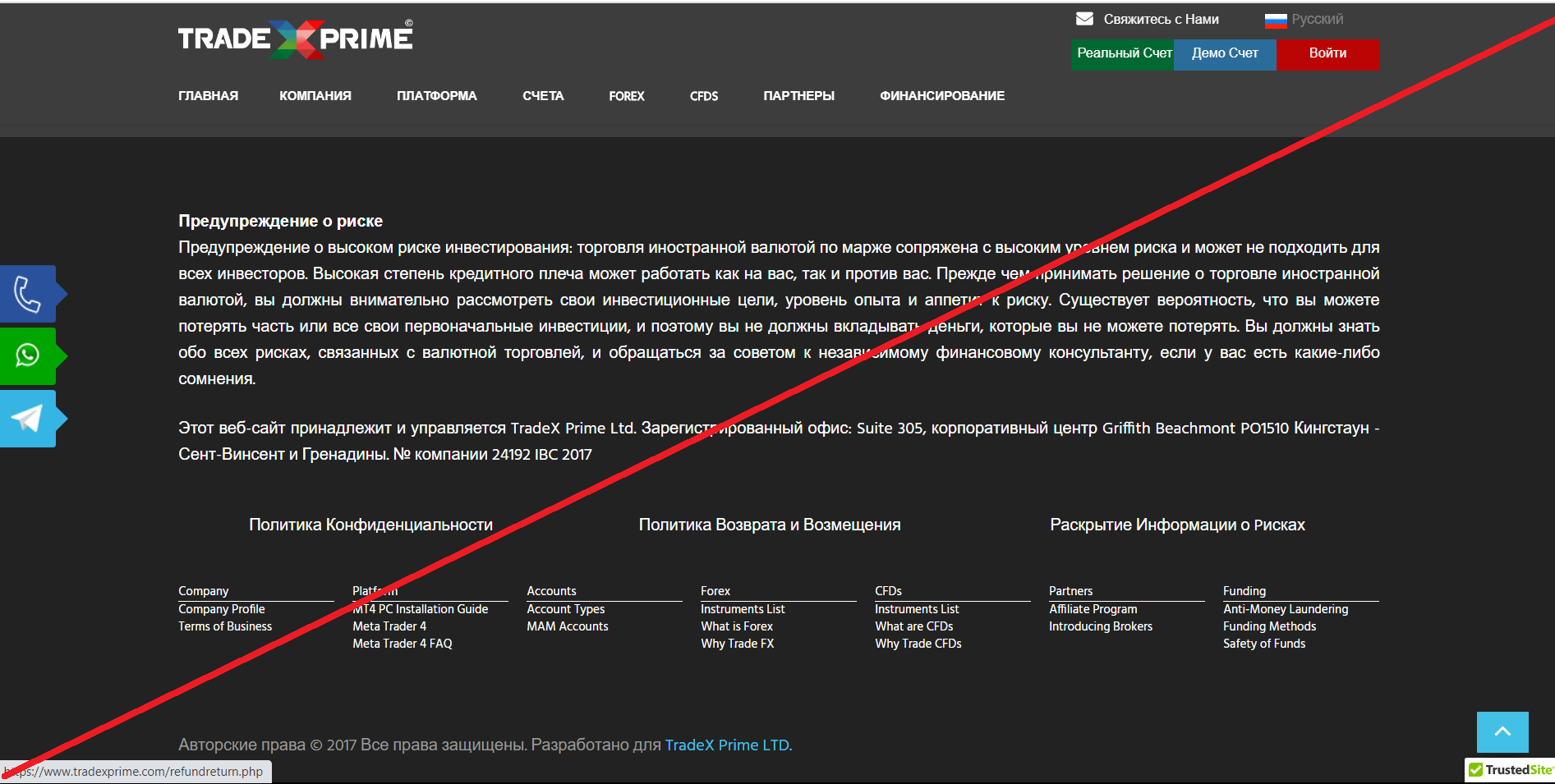Open What is Forex link
The image size is (1555, 784).
pos(737,626)
